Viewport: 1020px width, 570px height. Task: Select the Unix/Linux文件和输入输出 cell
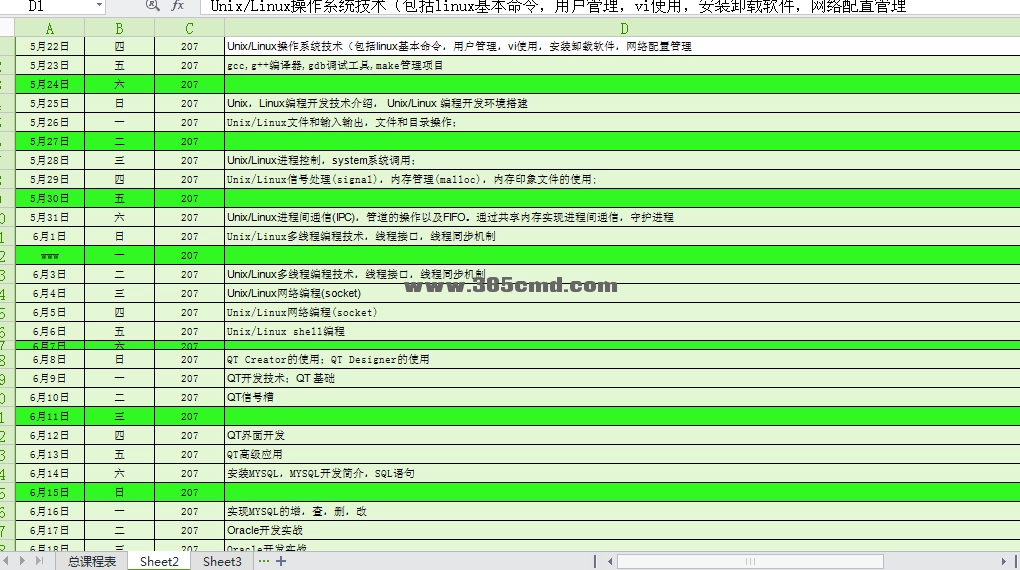click(x=623, y=122)
